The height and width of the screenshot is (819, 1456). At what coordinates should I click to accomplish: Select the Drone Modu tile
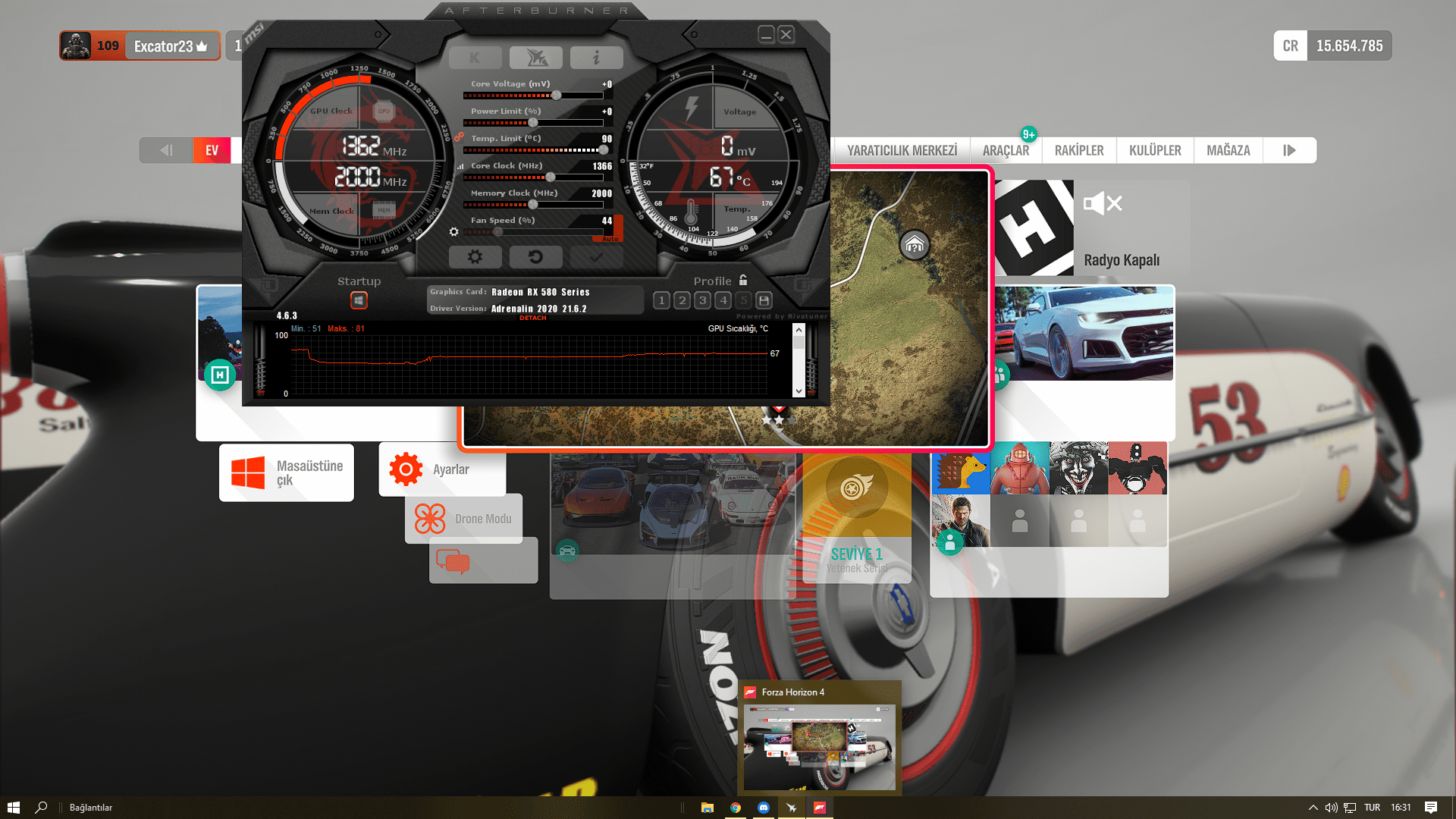tap(463, 519)
